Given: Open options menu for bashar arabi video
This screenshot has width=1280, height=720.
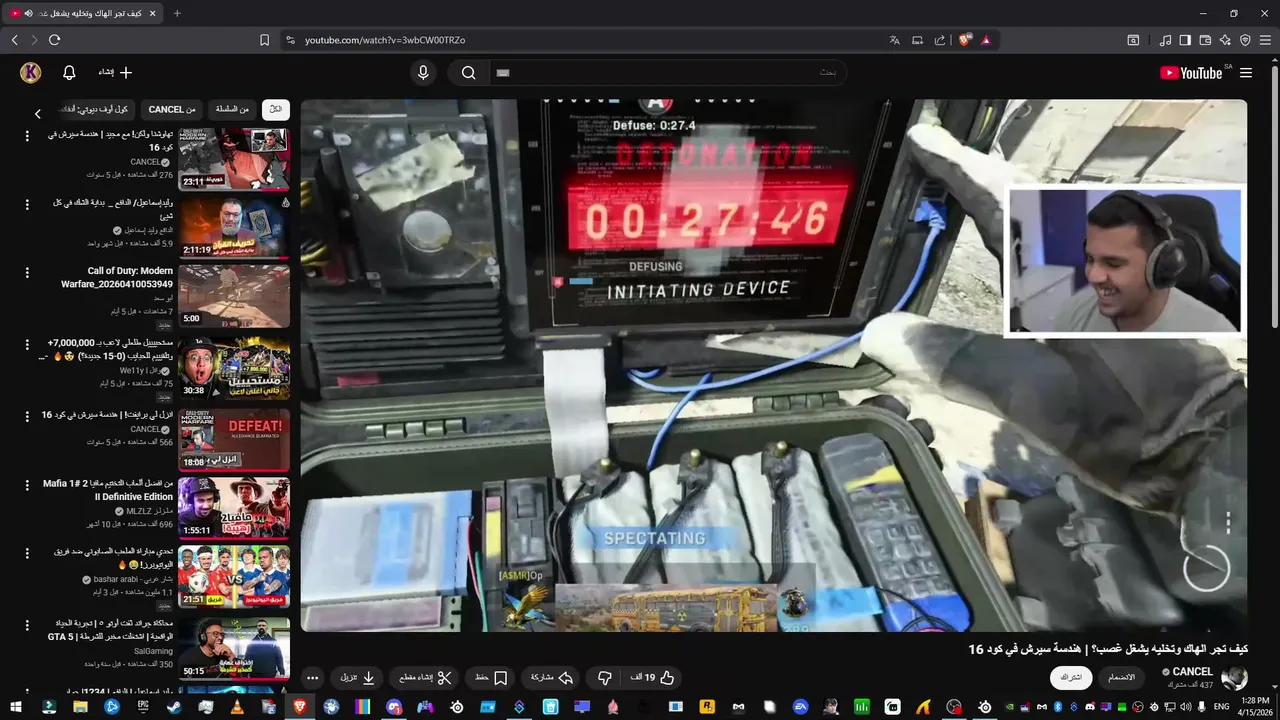Looking at the screenshot, I should pos(27,553).
